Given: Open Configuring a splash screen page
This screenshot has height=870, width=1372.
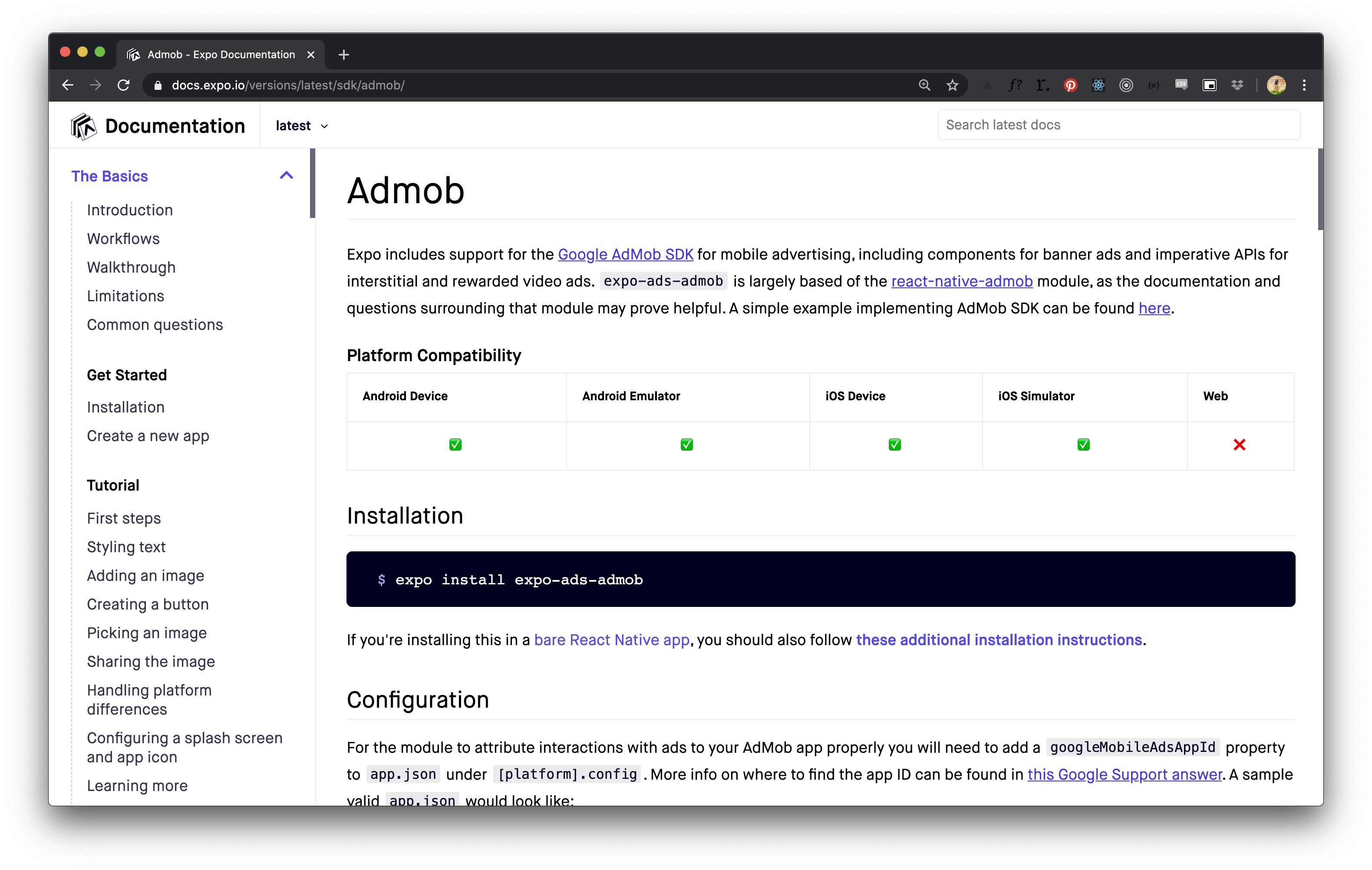Looking at the screenshot, I should [x=185, y=747].
